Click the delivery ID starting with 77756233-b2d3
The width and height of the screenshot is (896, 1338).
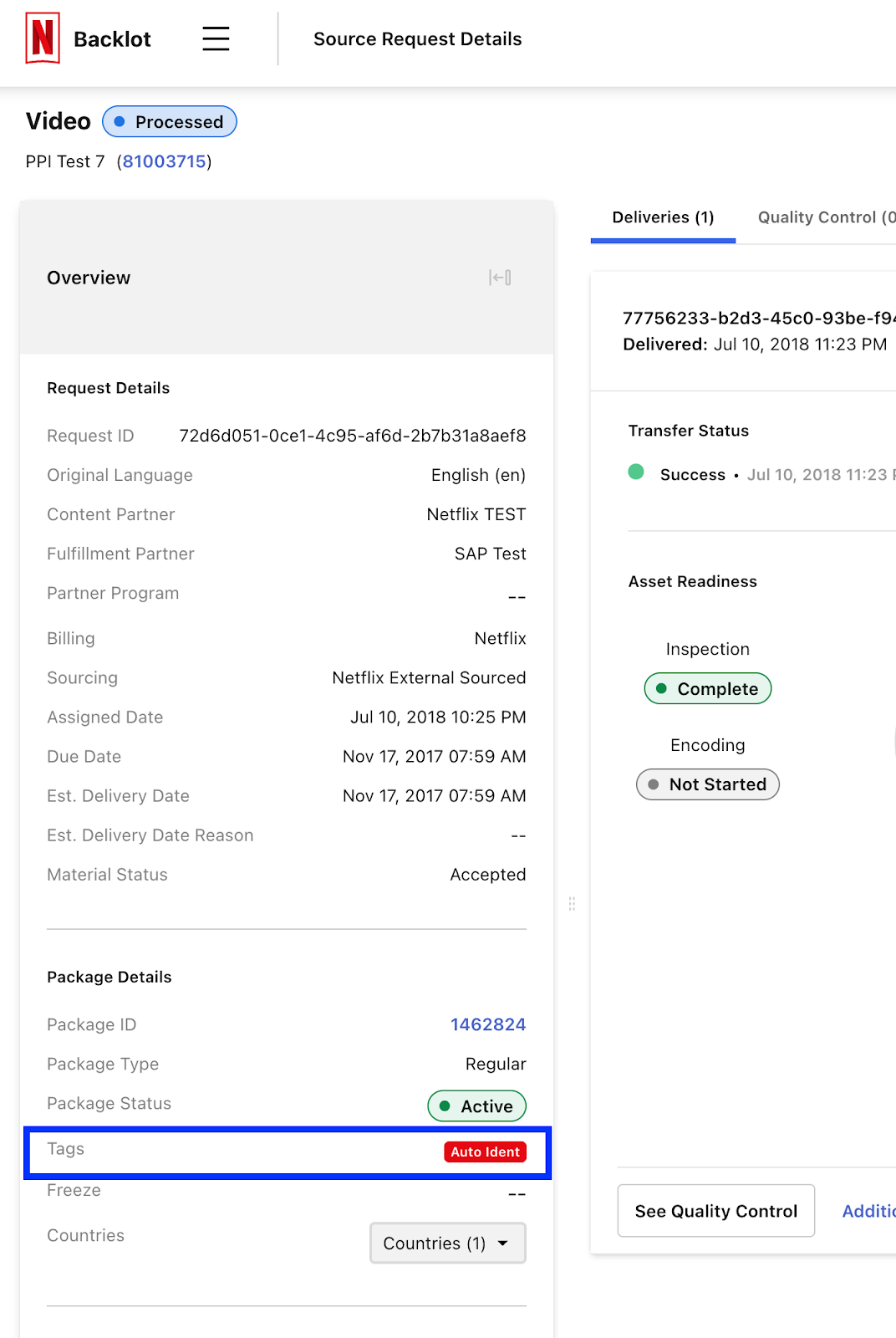(759, 318)
